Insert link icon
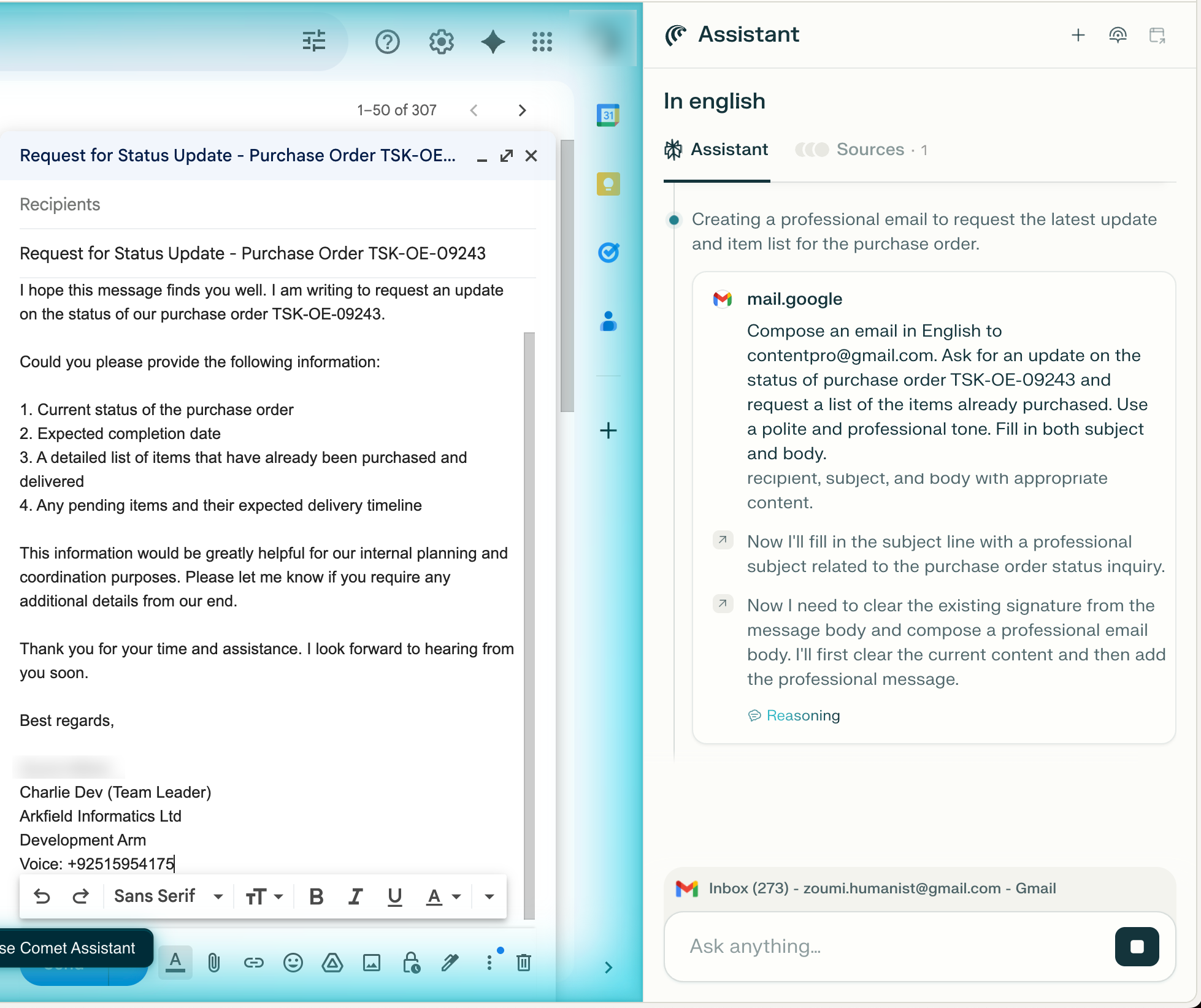Viewport: 1201px width, 1008px height. click(x=253, y=963)
